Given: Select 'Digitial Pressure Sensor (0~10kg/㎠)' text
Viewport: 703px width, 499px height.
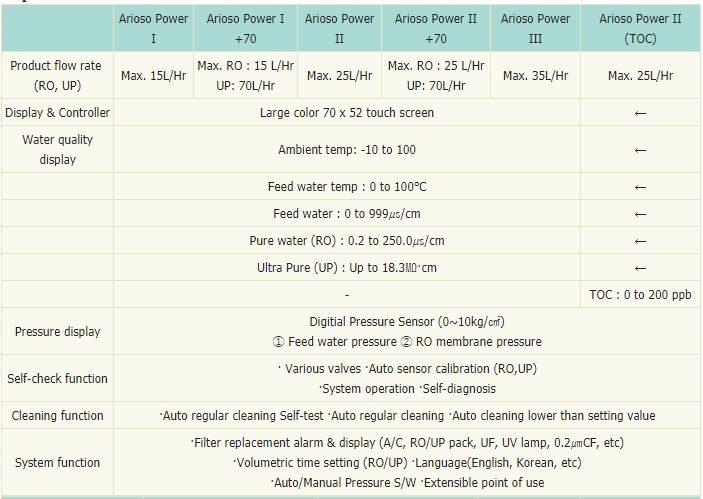Looking at the screenshot, I should pyautogui.click(x=407, y=322).
